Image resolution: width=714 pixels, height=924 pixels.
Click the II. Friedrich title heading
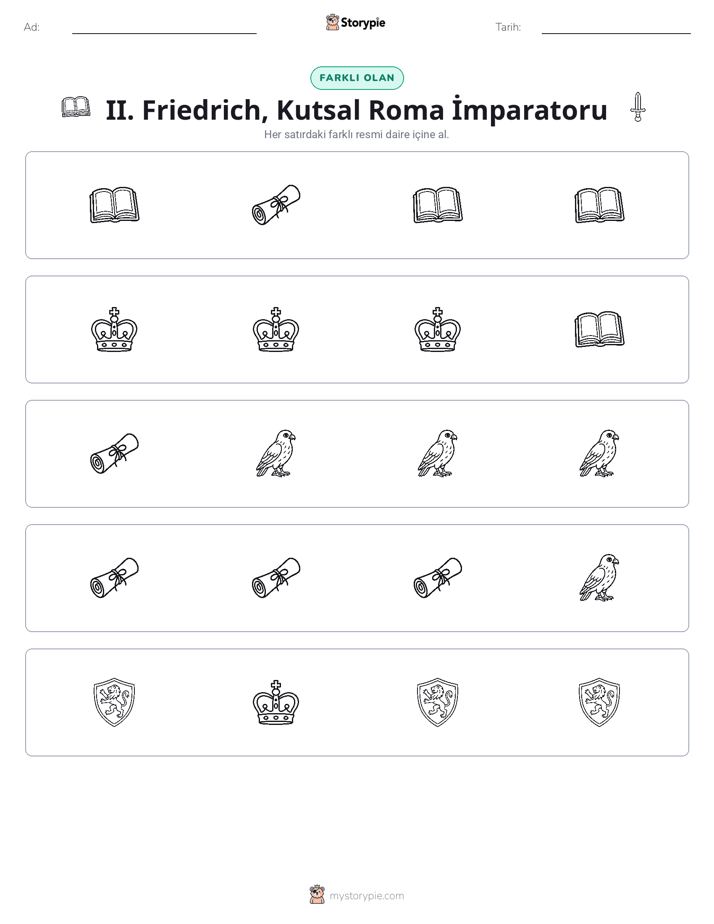pyautogui.click(x=356, y=110)
